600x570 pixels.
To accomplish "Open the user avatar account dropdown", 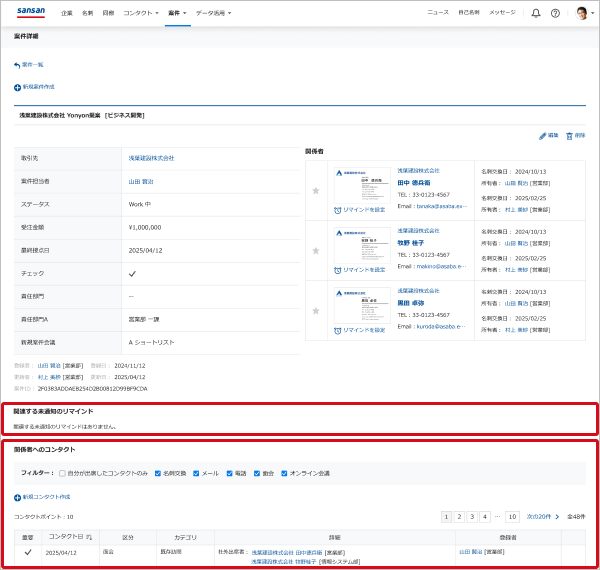I will (583, 13).
